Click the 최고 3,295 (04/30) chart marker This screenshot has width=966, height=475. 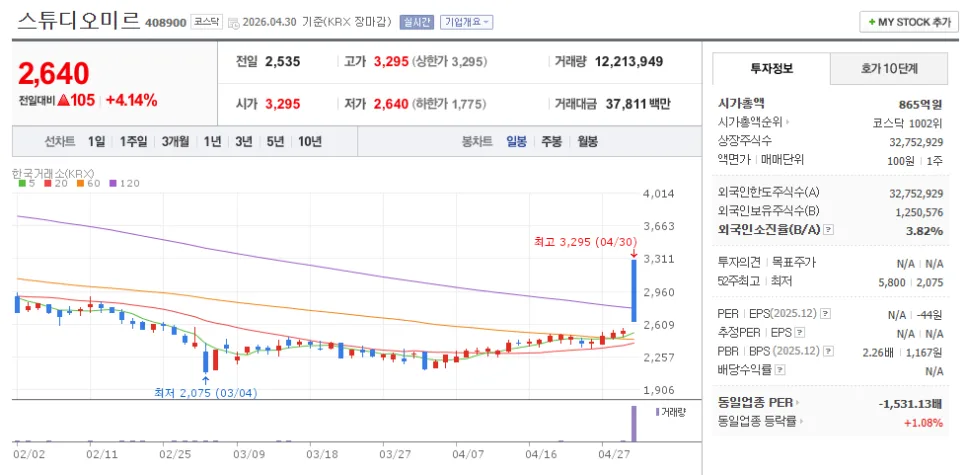point(585,242)
